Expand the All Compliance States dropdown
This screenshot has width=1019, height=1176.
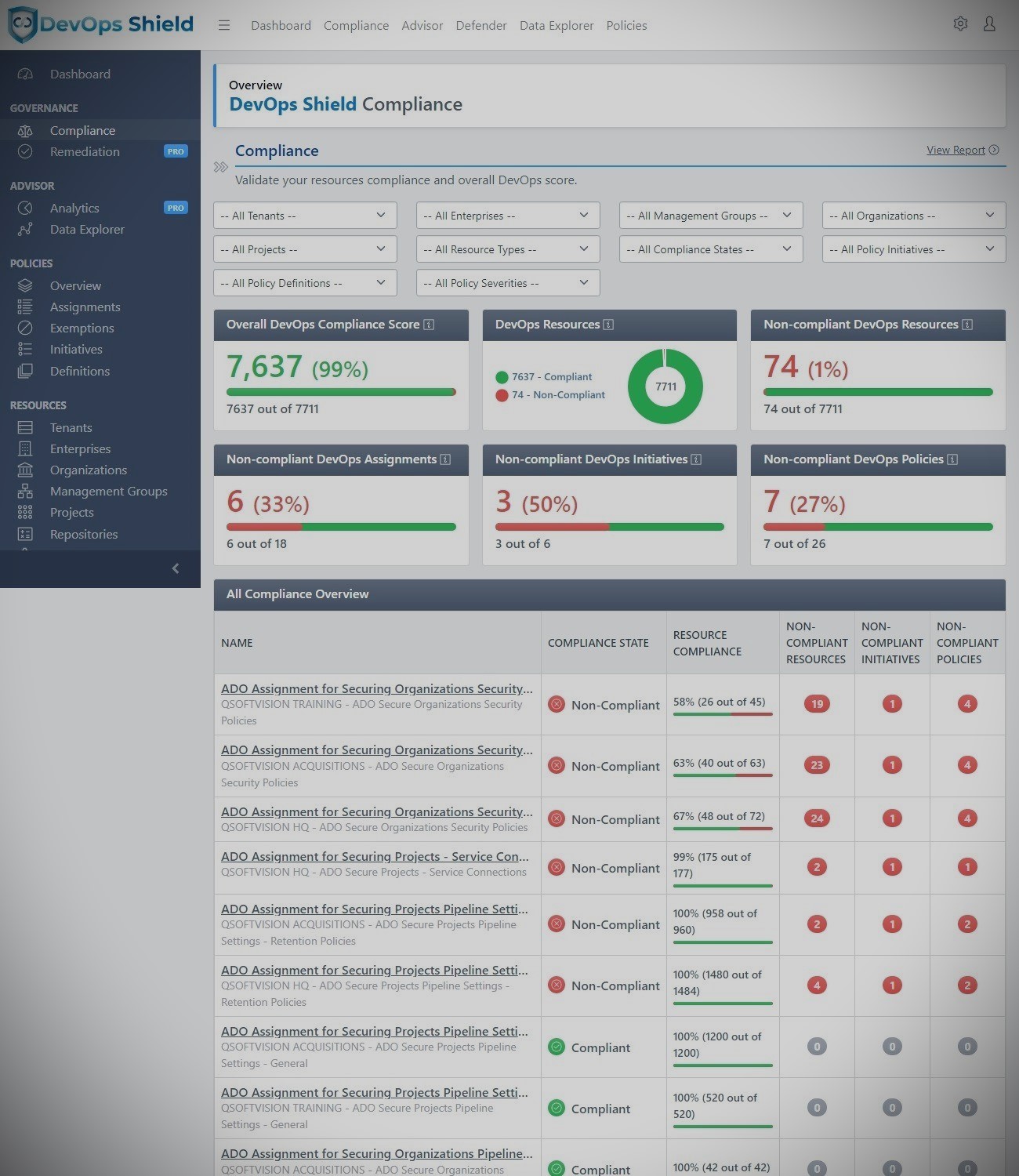pos(710,249)
